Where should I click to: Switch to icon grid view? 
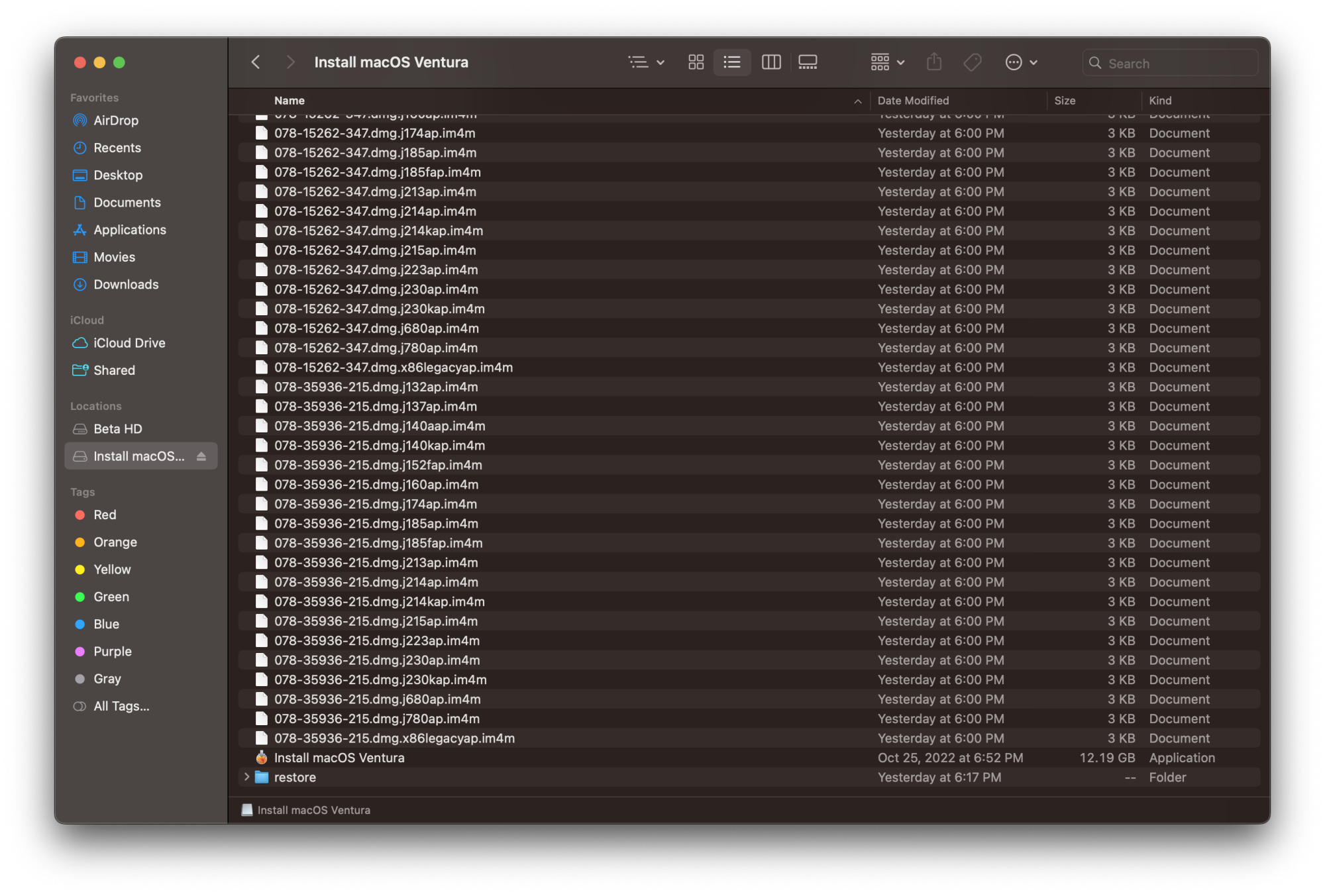pos(696,62)
